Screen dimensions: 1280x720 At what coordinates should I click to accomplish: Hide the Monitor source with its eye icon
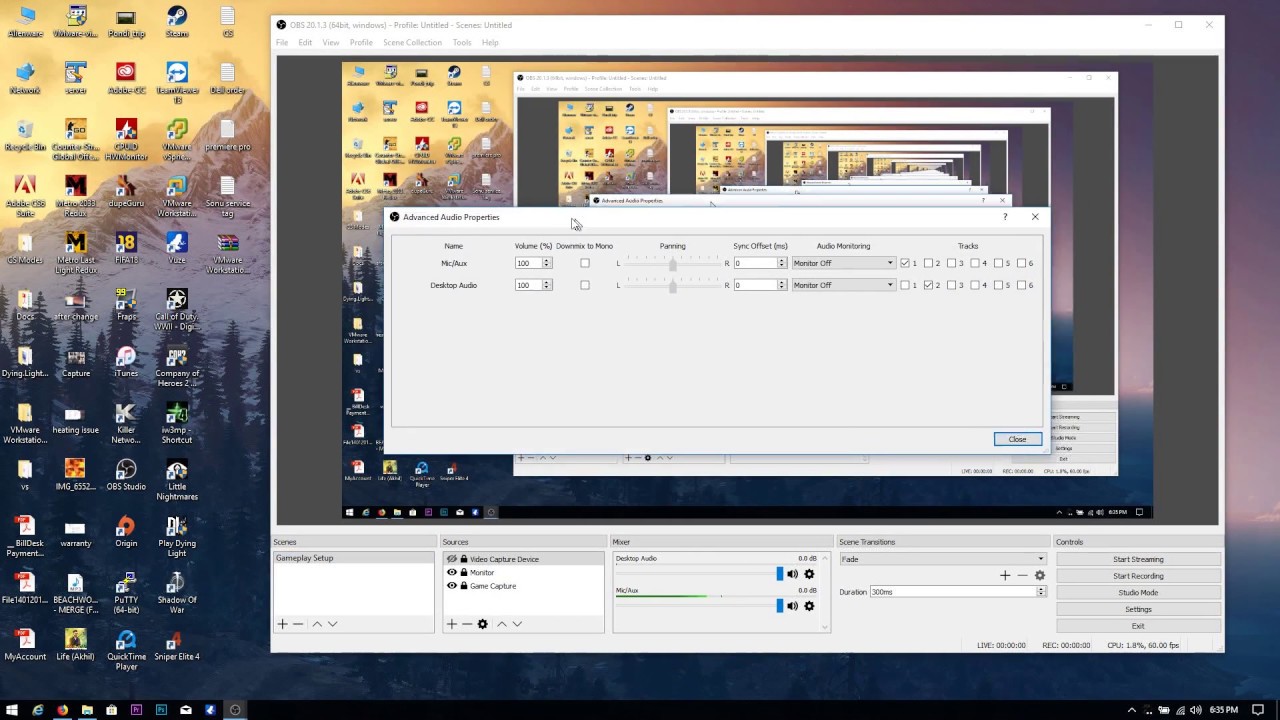pos(452,573)
